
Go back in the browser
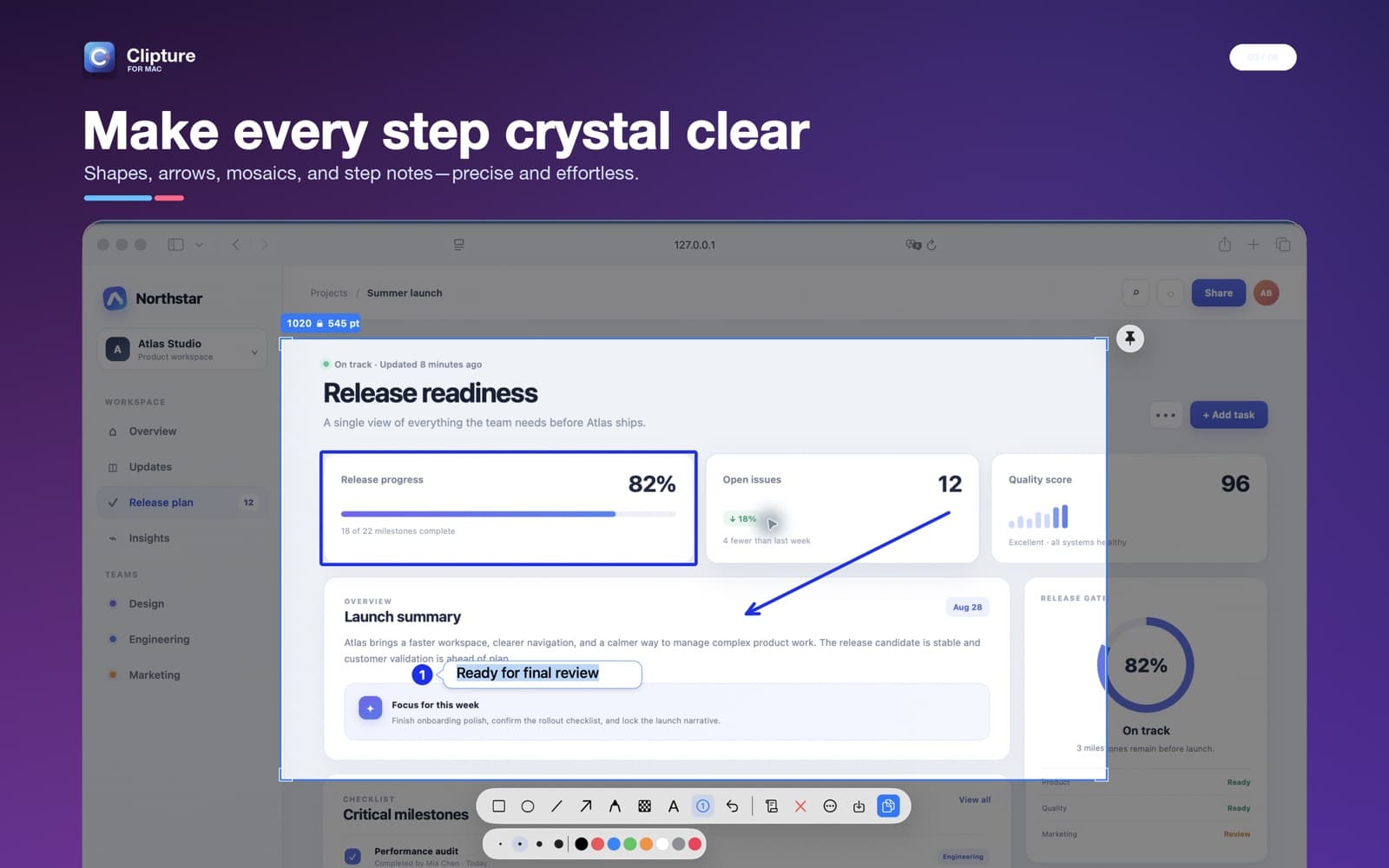pos(235,245)
